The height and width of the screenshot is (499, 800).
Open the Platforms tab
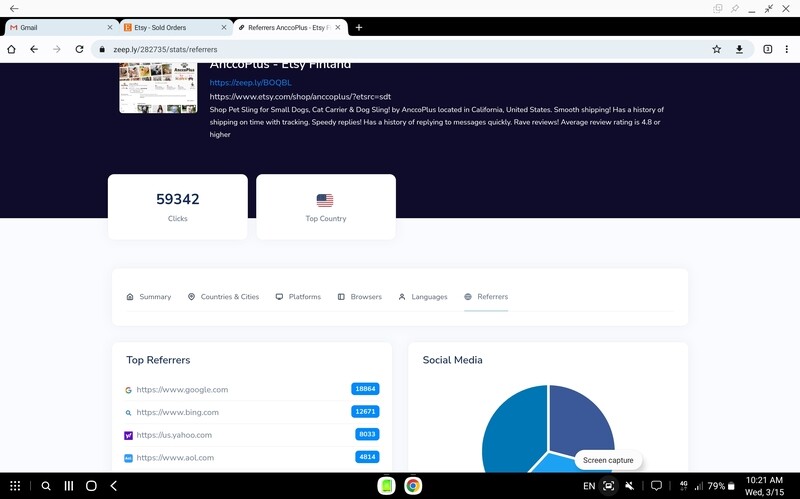pyautogui.click(x=298, y=296)
